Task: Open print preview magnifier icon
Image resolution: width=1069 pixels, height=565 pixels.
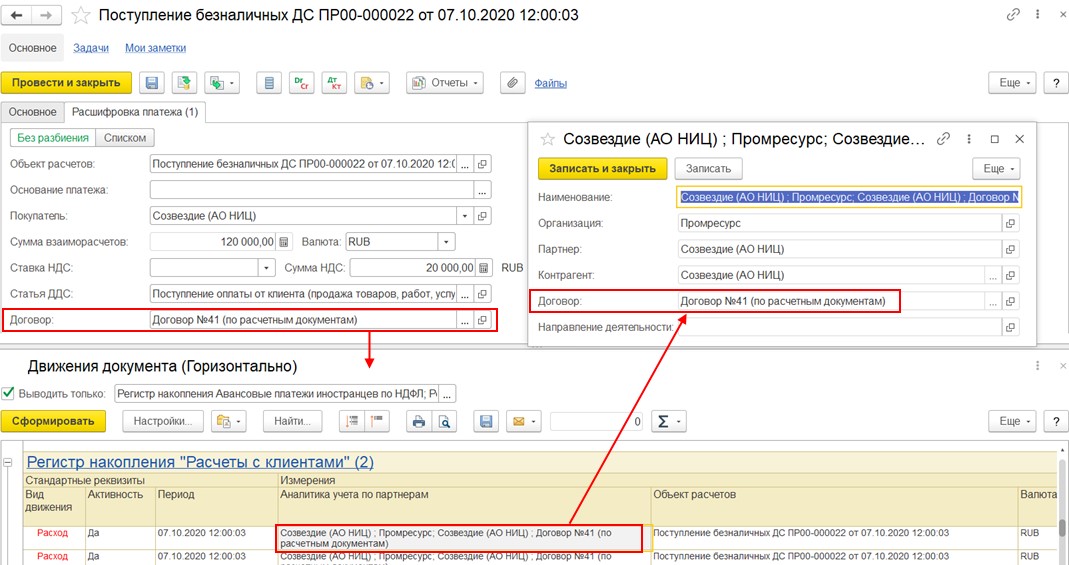Action: pyautogui.click(x=446, y=422)
